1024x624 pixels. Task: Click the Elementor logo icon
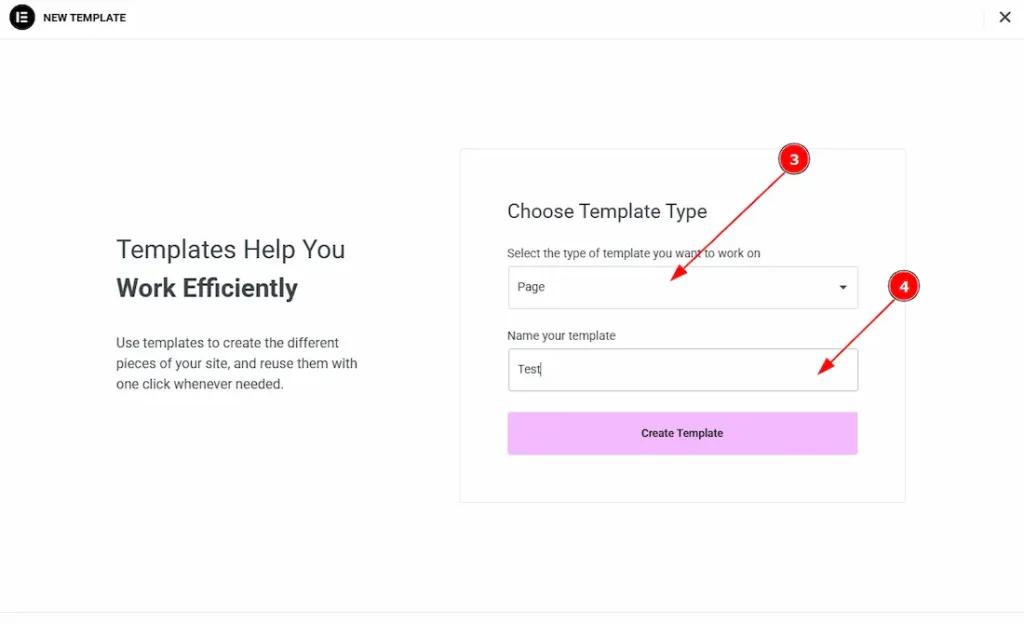[x=22, y=17]
